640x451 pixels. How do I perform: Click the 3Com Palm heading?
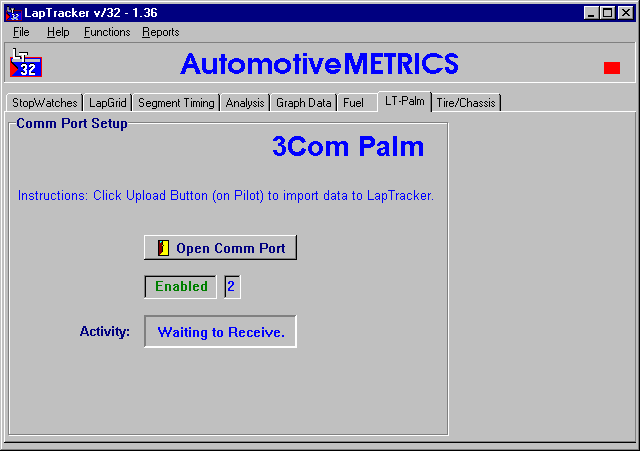click(x=348, y=147)
